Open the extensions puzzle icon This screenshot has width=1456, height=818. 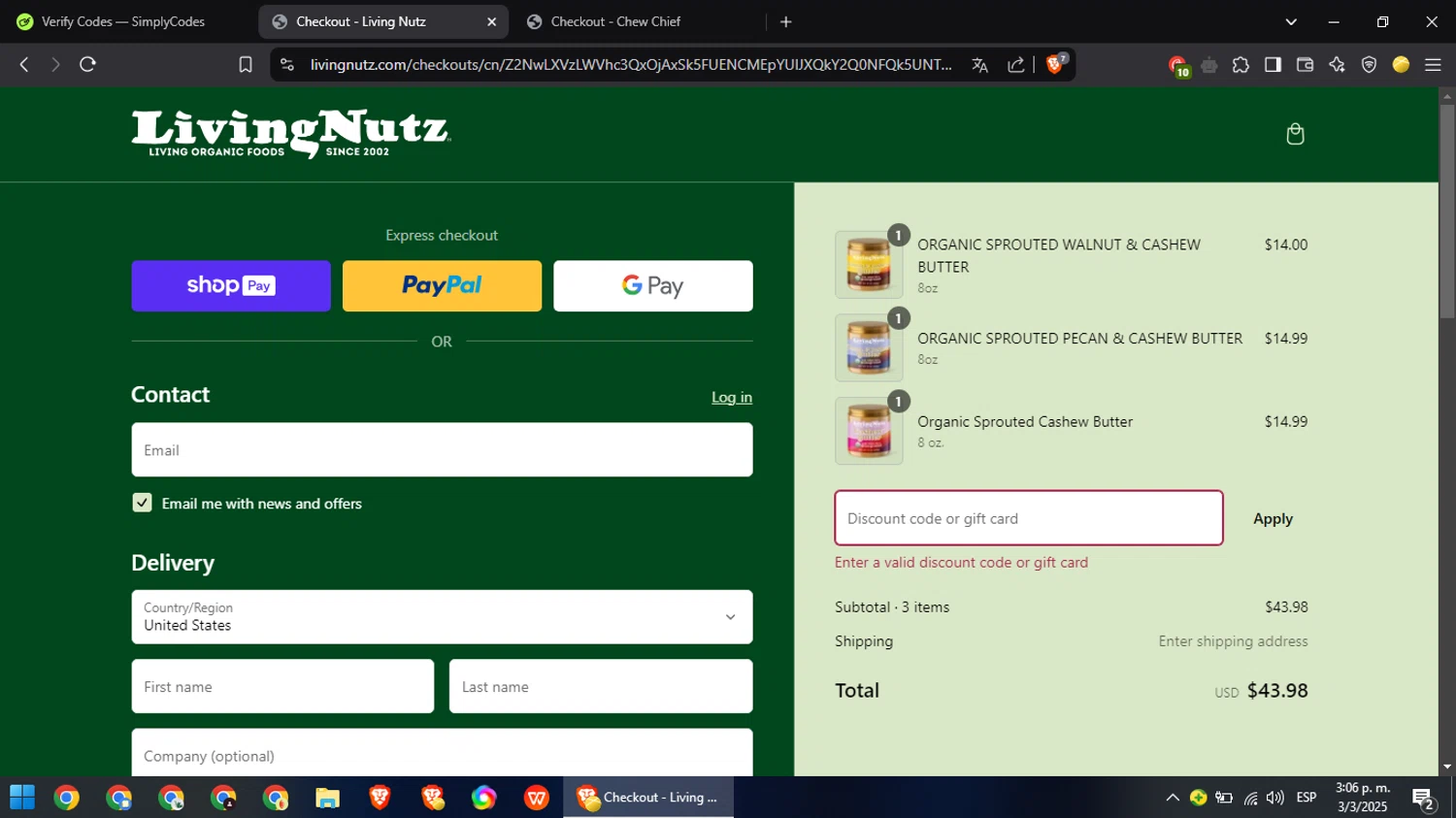tap(1241, 65)
